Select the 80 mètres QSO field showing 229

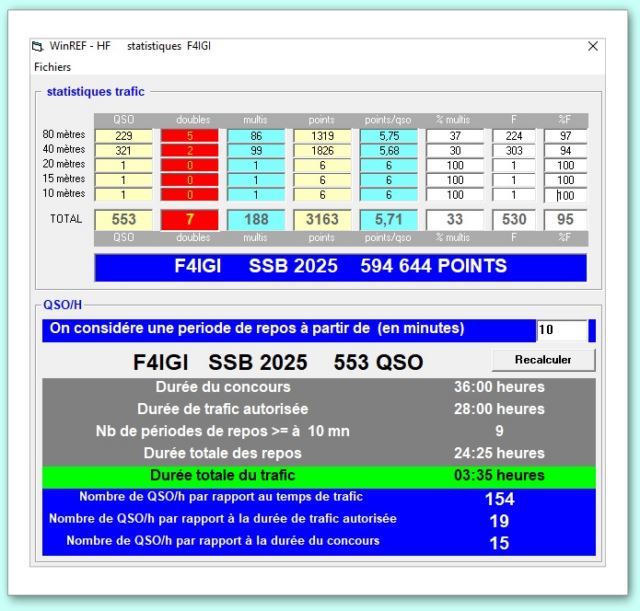click(x=124, y=136)
